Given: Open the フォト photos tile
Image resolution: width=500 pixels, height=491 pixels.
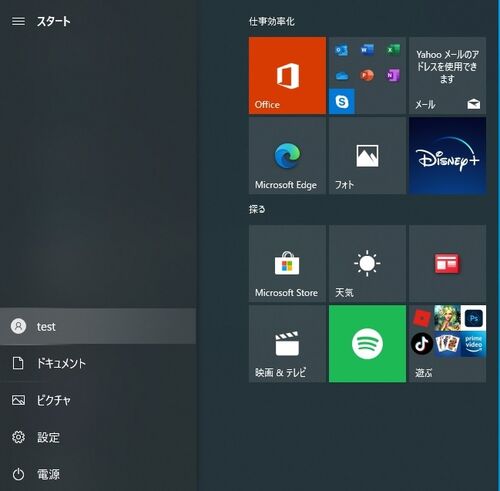Looking at the screenshot, I should click(x=367, y=156).
